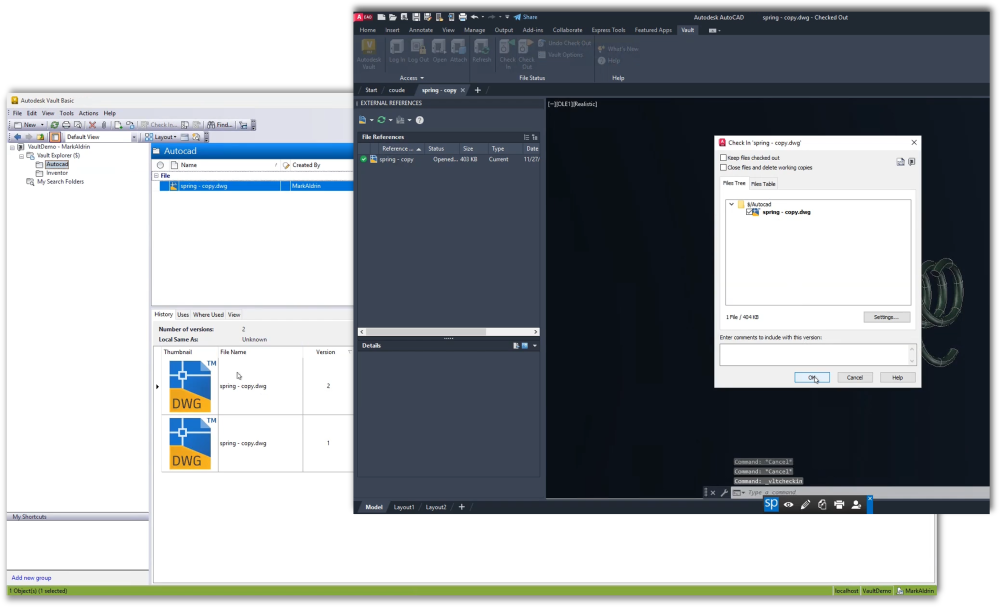
Task: Open the Actions menu in Vault Basic
Action: click(88, 113)
